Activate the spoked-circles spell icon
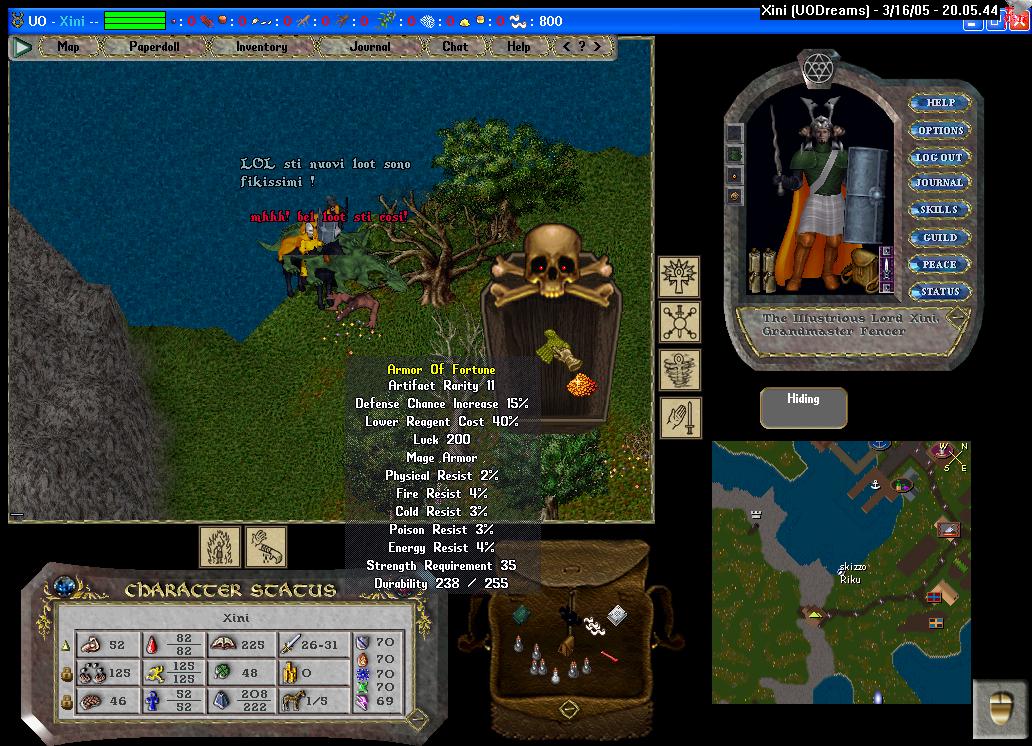The width and height of the screenshot is (1032, 746). (x=680, y=323)
